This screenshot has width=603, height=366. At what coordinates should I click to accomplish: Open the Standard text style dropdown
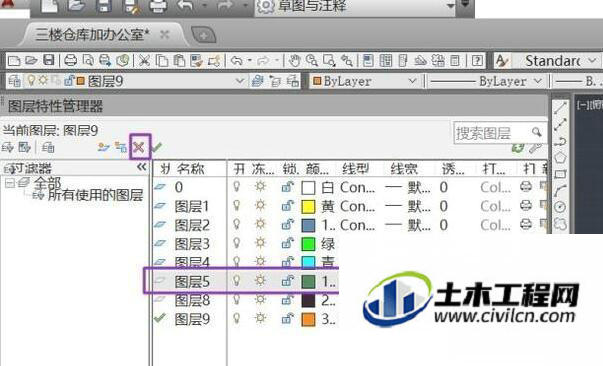click(x=593, y=61)
